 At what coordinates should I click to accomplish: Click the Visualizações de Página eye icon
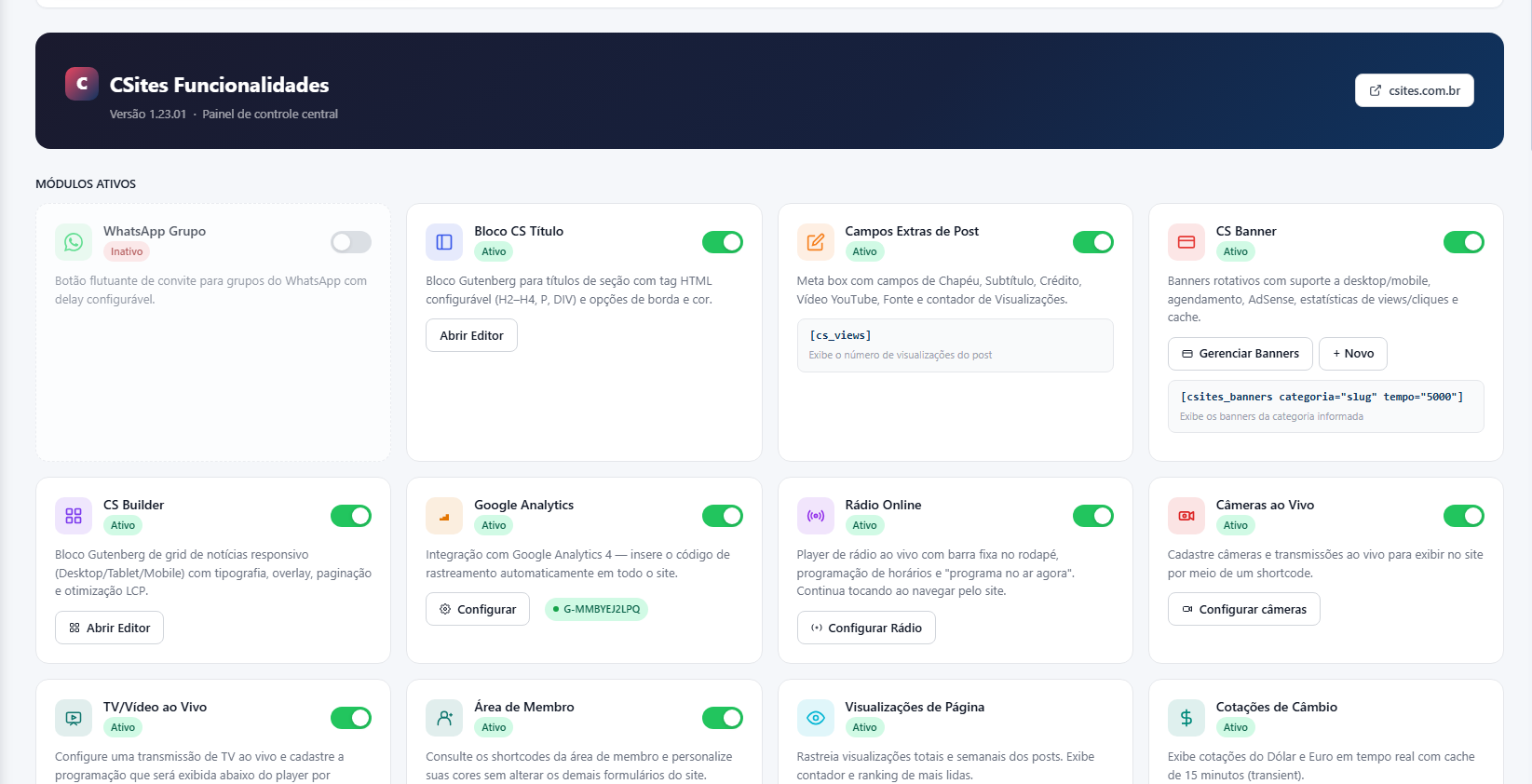[x=816, y=718]
